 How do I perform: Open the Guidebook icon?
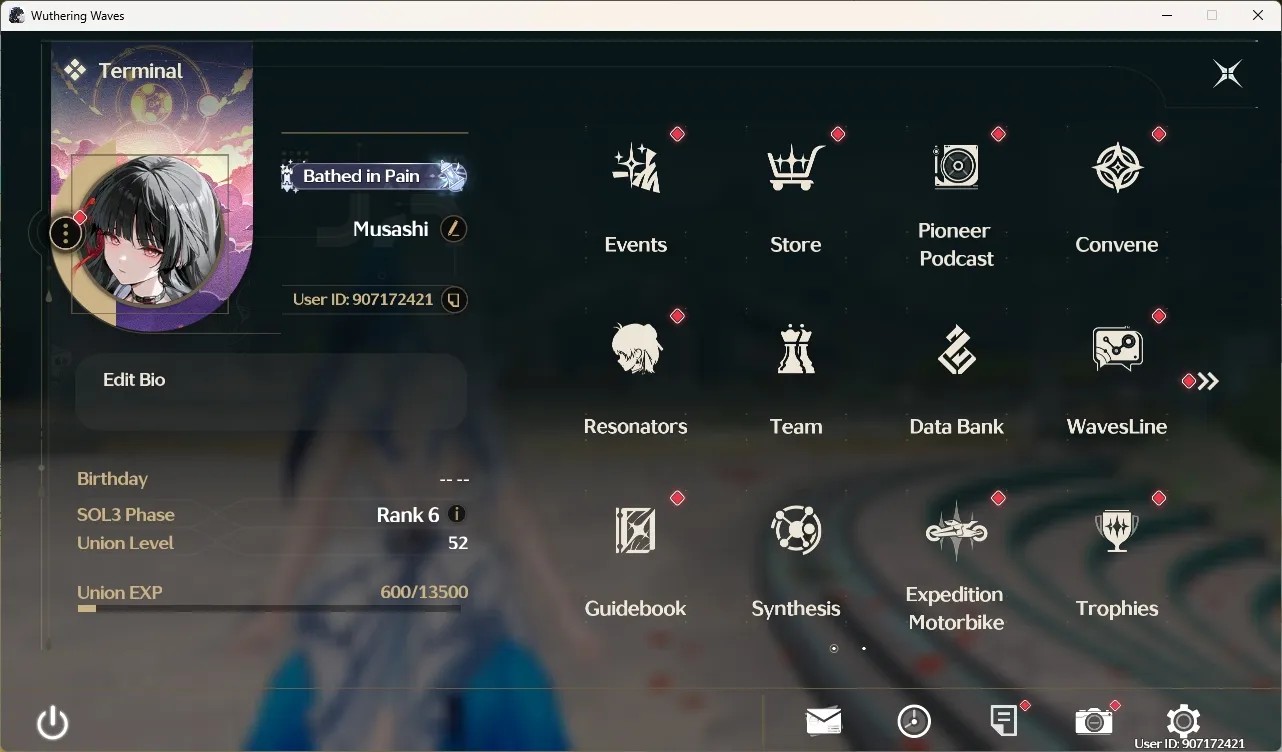tap(636, 530)
